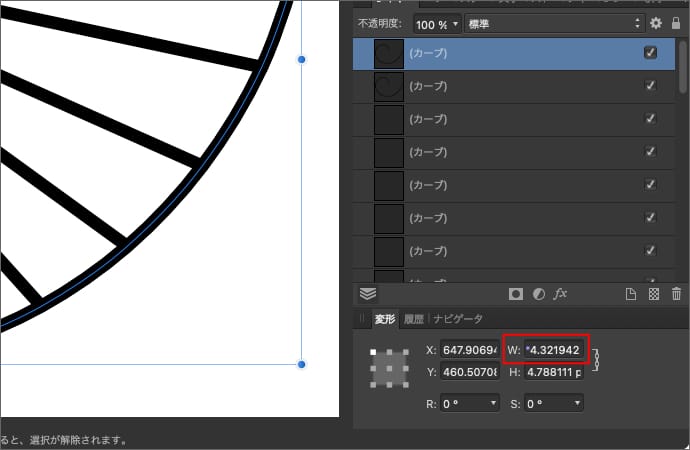Toggle visibility checkbox of third (カーブ) layer
Screen dimensions: 690x450
point(651,119)
